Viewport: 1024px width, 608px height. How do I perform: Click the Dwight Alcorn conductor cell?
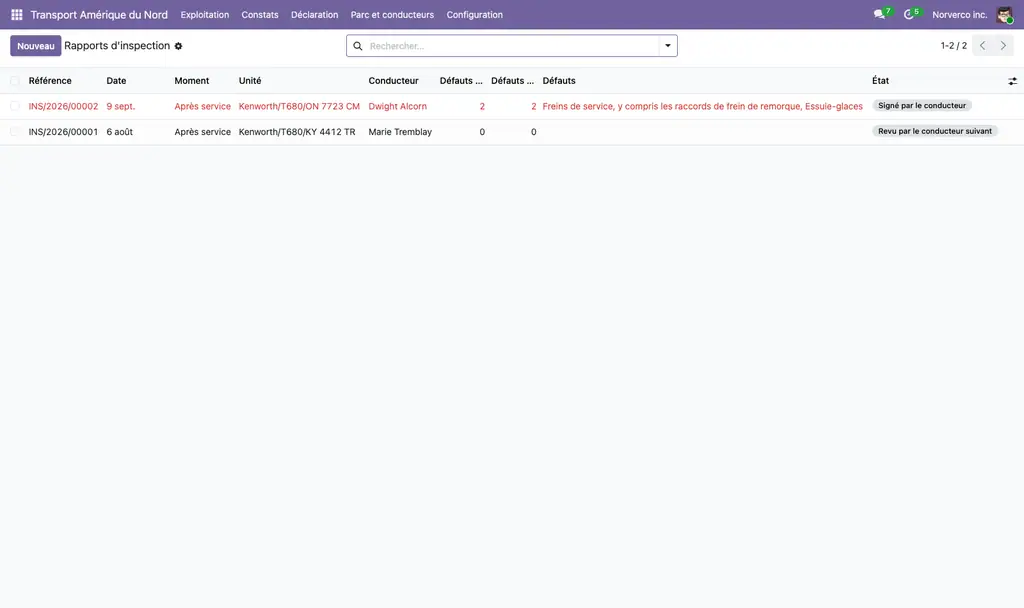point(397,106)
